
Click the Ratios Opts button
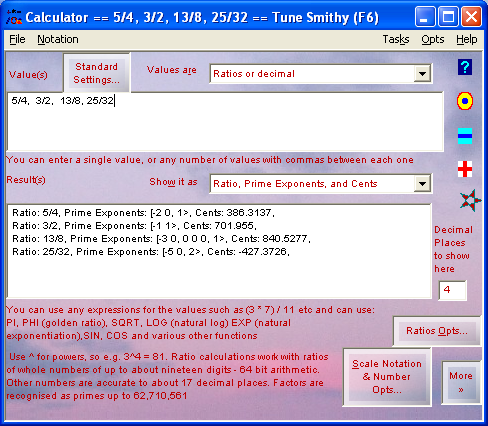click(437, 331)
